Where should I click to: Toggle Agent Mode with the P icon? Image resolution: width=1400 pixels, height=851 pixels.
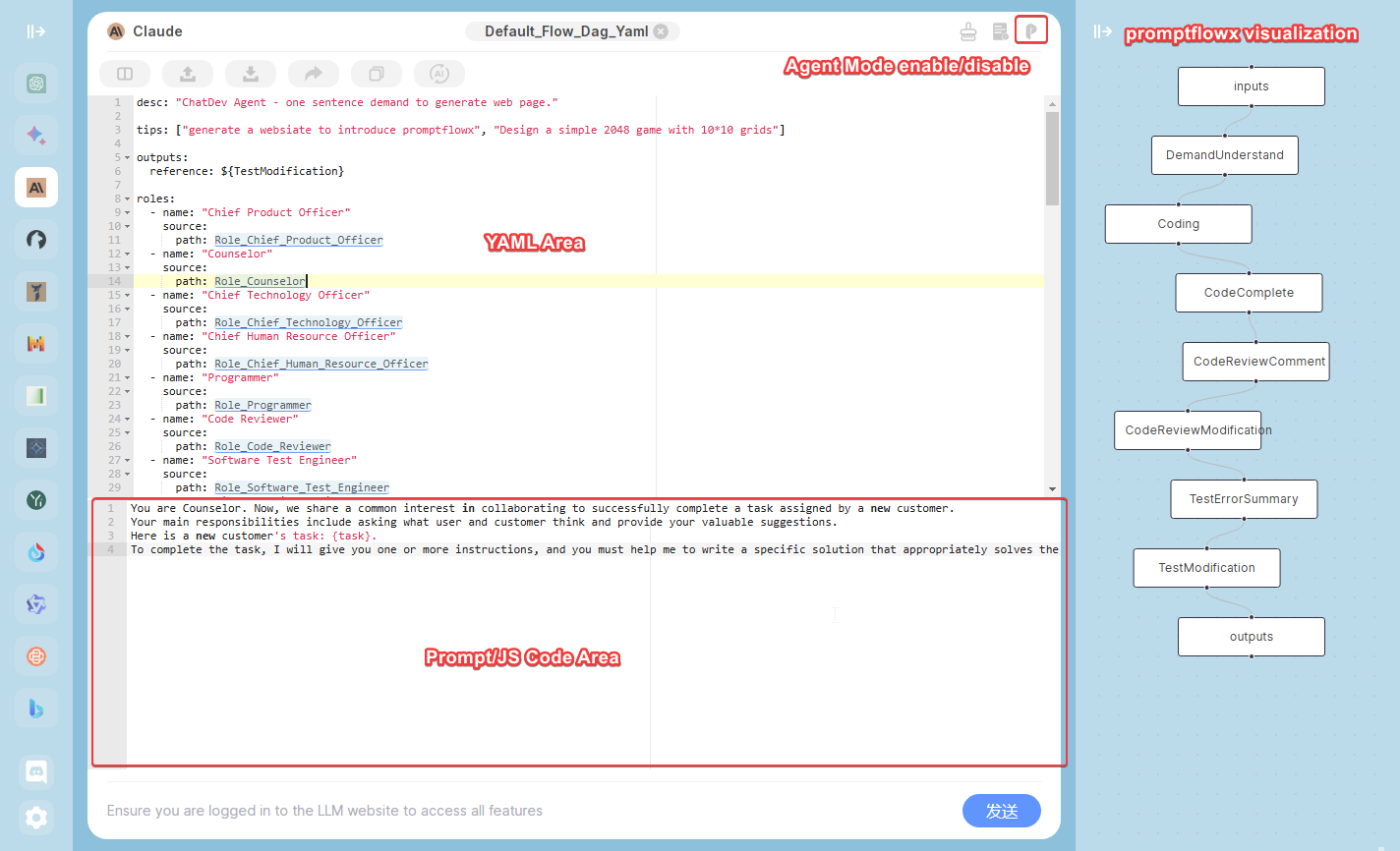(1030, 30)
